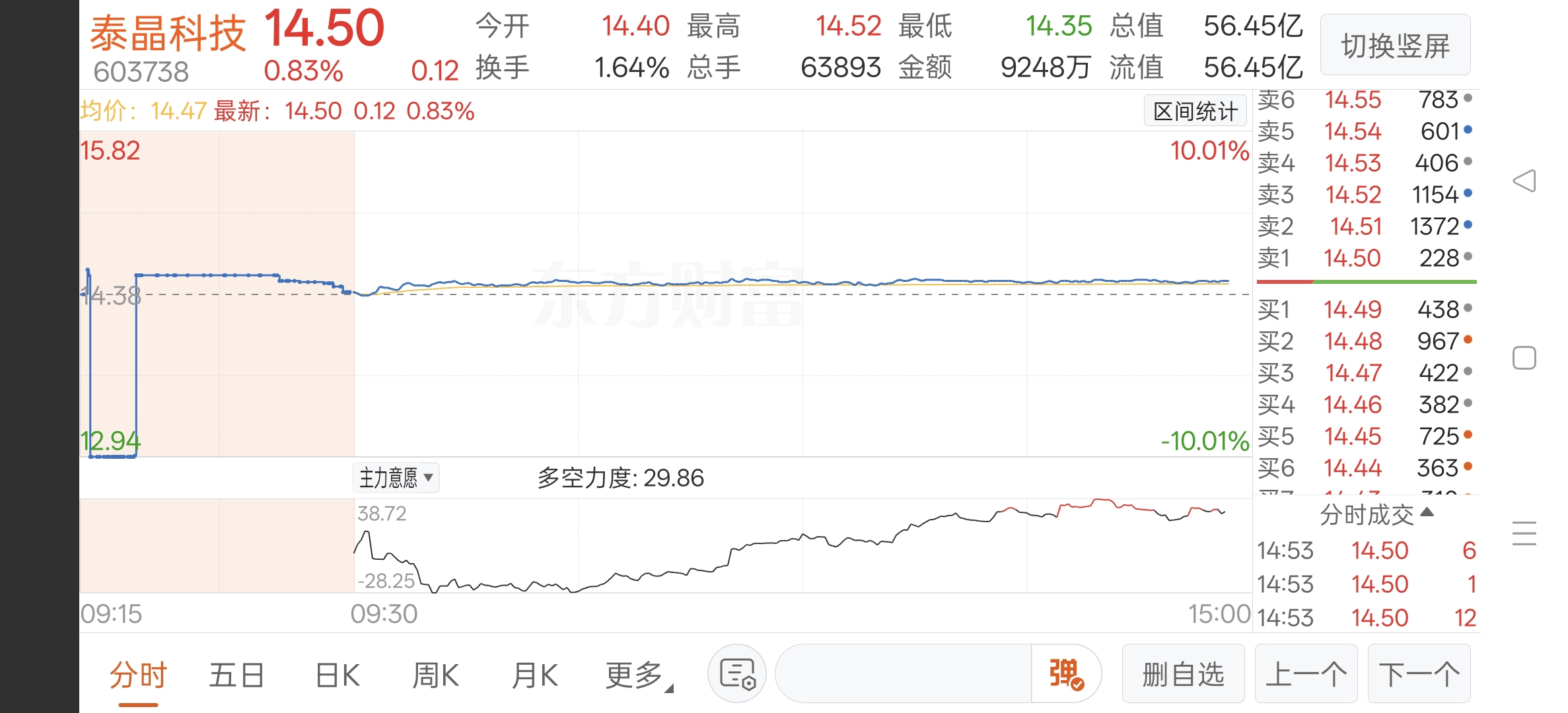Click the blue dot next to 卖5
Screen dimensions: 1568x713
pos(1468,130)
